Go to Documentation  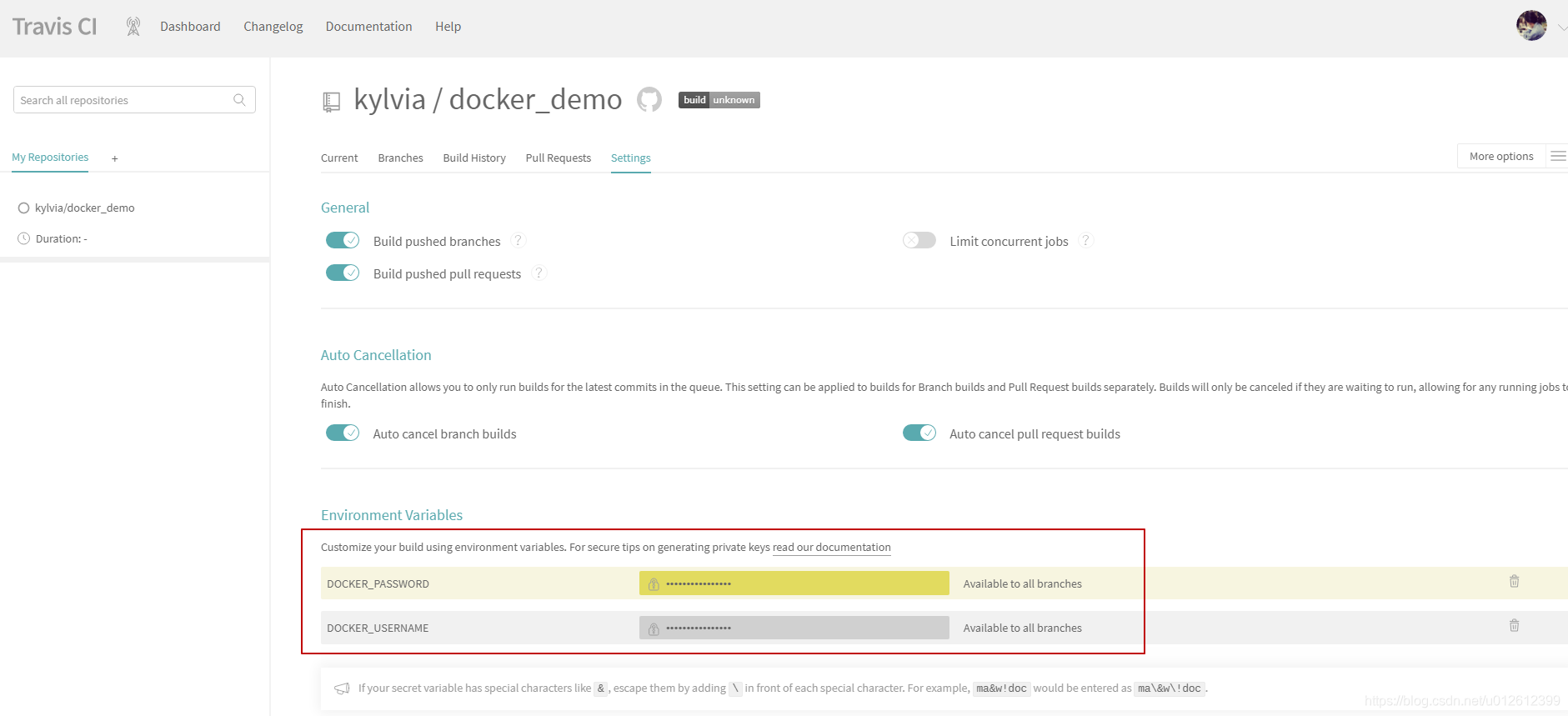pyautogui.click(x=368, y=27)
